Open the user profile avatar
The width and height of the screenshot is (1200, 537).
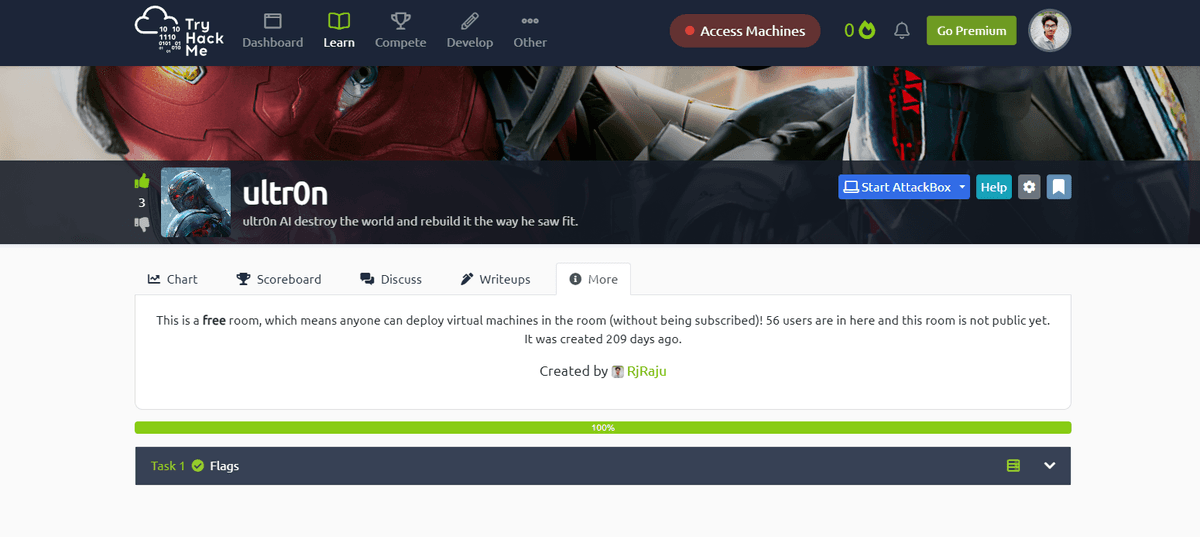[x=1049, y=31]
